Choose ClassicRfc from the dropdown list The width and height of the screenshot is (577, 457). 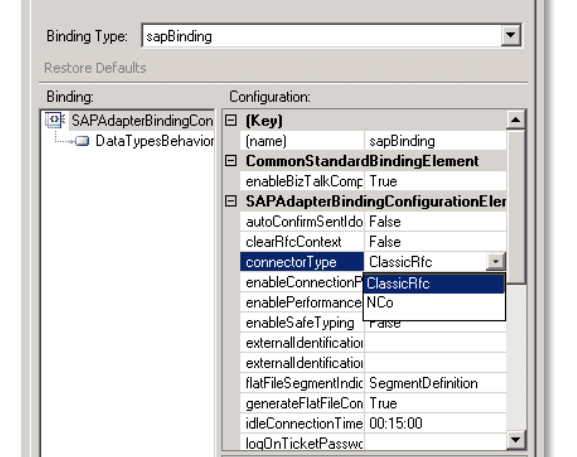(x=434, y=284)
